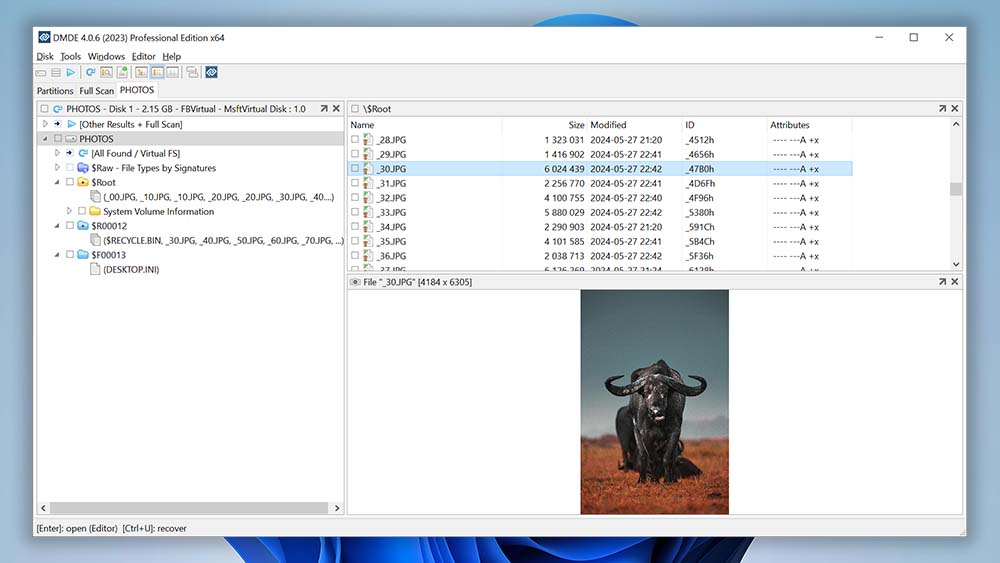The height and width of the screenshot is (563, 1000).
Task: Collapse the $F00013 folder node
Action: (57, 254)
